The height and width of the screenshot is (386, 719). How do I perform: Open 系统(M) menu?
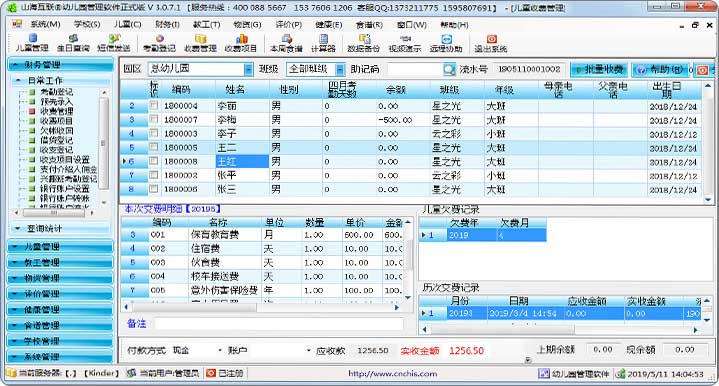point(45,24)
